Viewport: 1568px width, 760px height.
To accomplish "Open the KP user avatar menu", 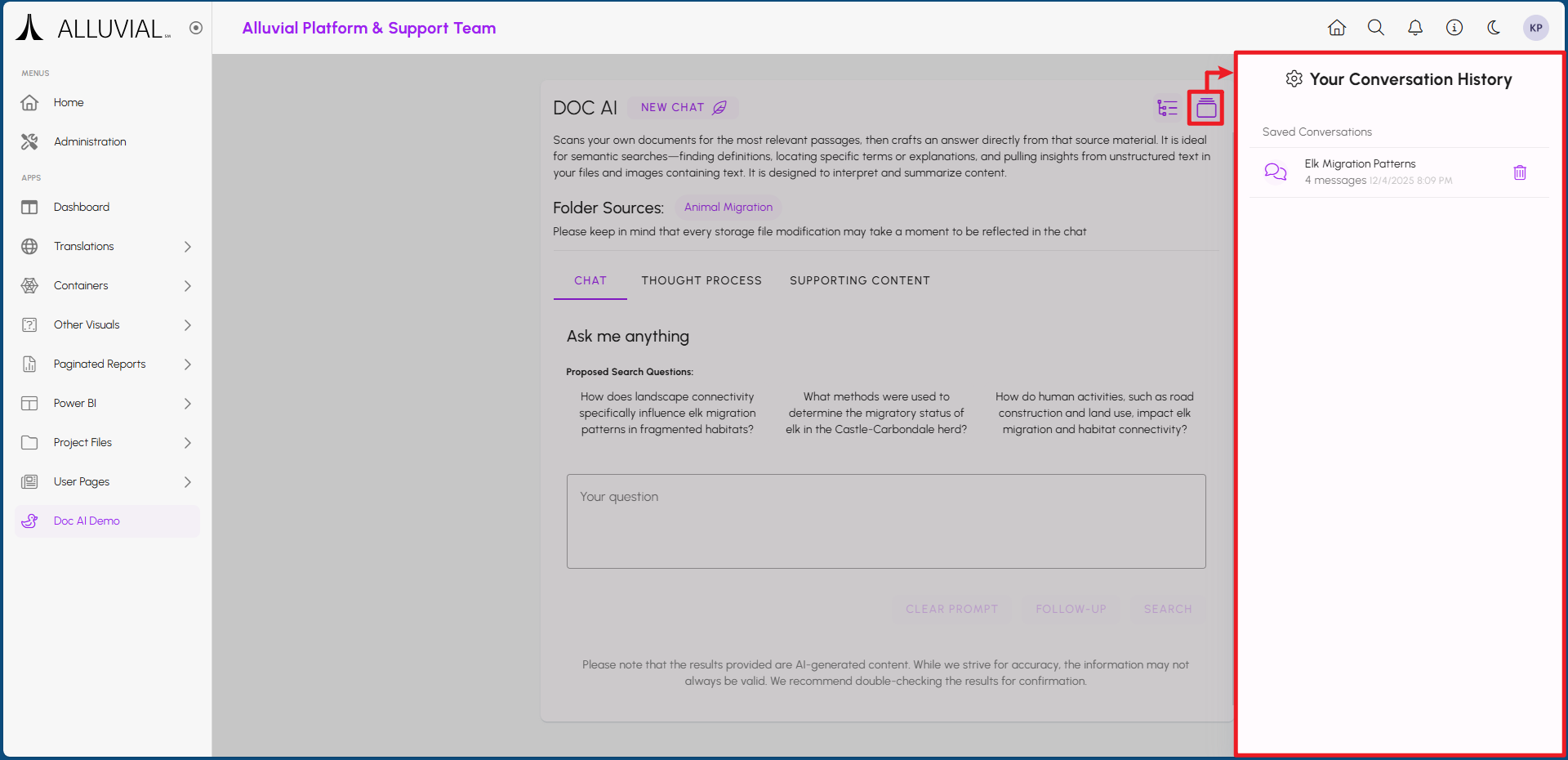I will click(1535, 28).
